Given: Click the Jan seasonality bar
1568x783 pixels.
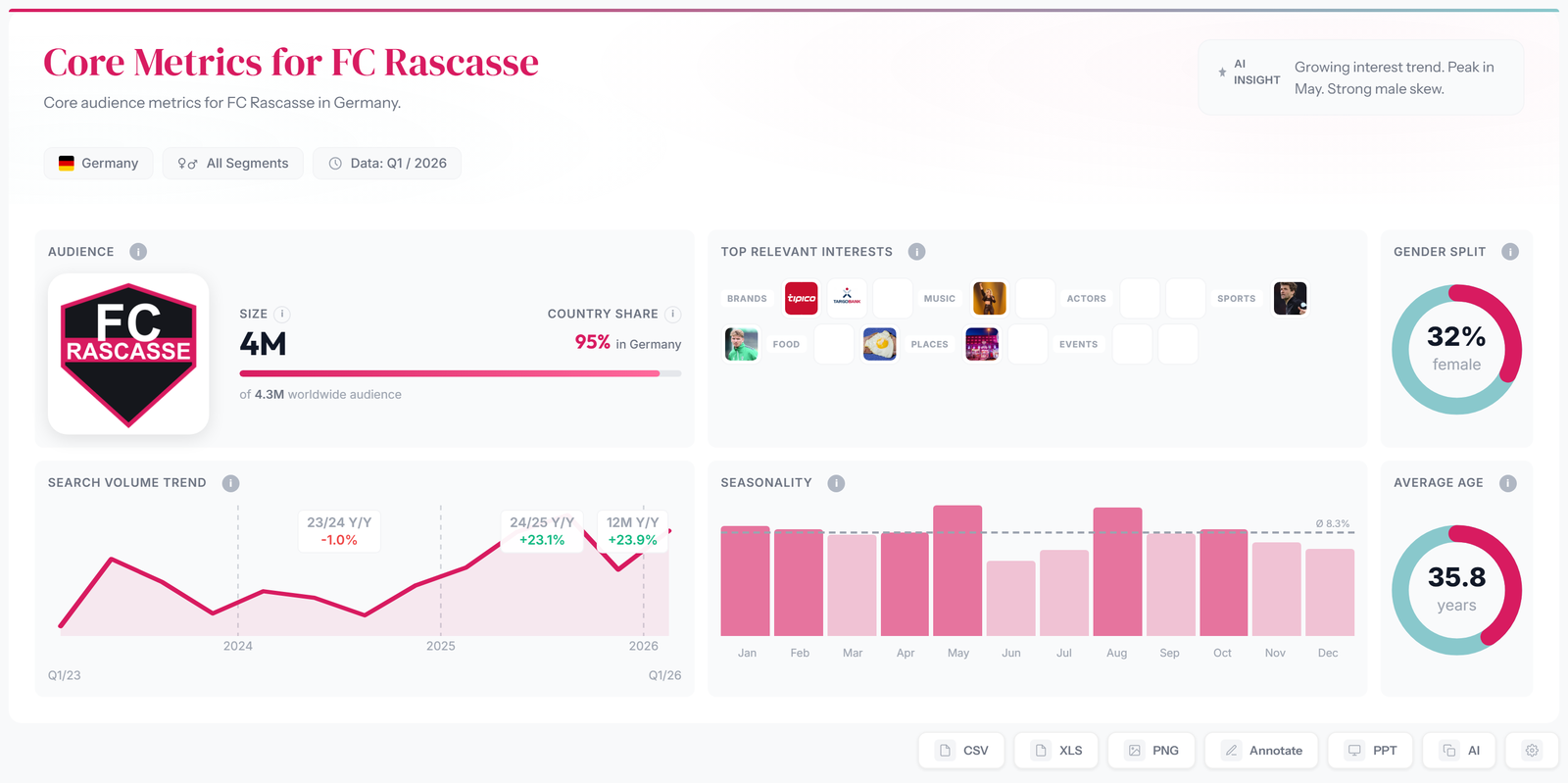Looking at the screenshot, I should coord(745,581).
